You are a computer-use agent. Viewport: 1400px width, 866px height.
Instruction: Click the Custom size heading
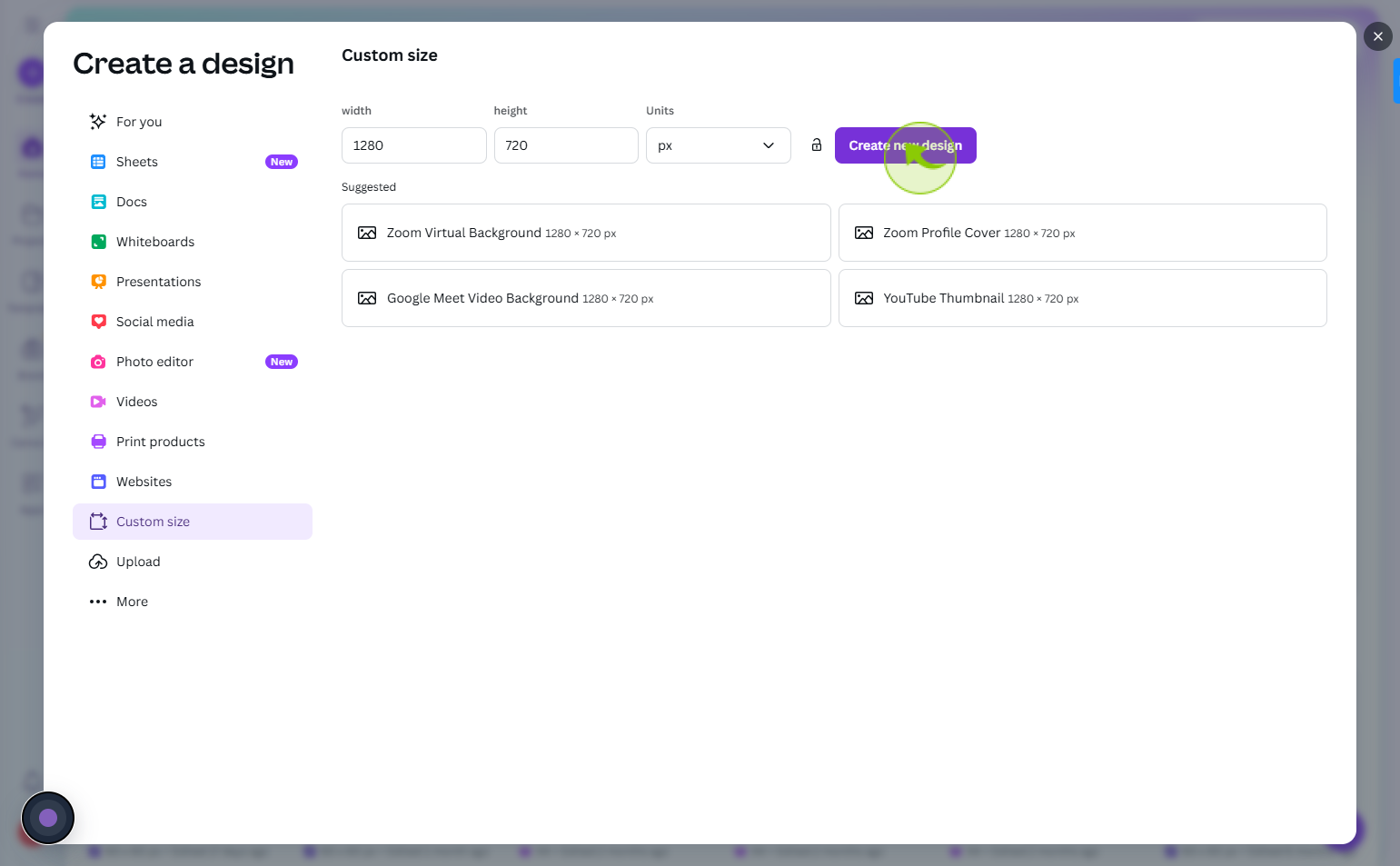390,55
